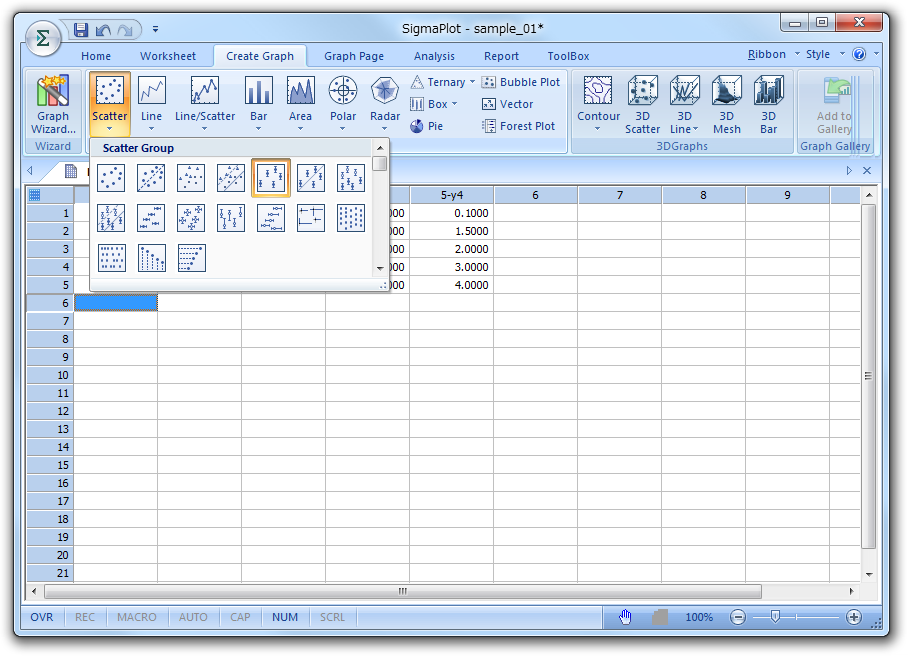Create a Vector plot
Viewport: 908px width, 656px height.
pyautogui.click(x=507, y=104)
